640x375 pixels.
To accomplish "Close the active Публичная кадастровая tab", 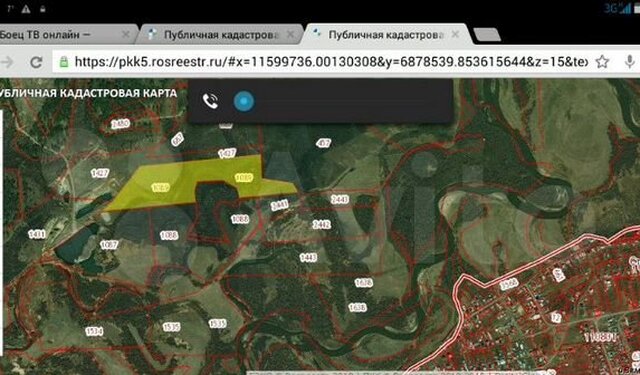I will [456, 35].
